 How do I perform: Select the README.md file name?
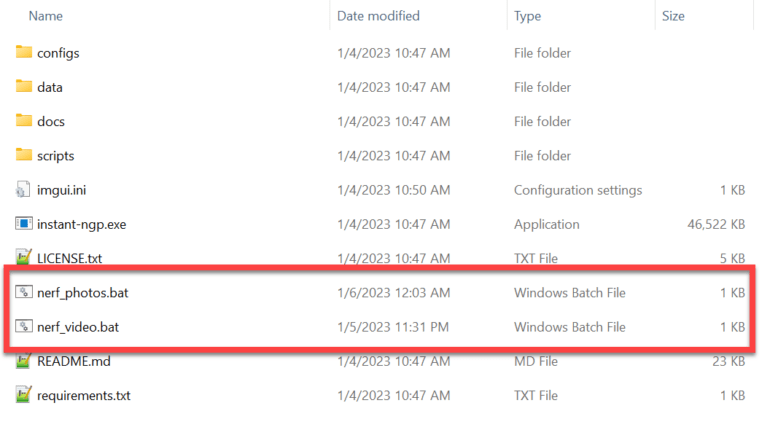tap(74, 361)
